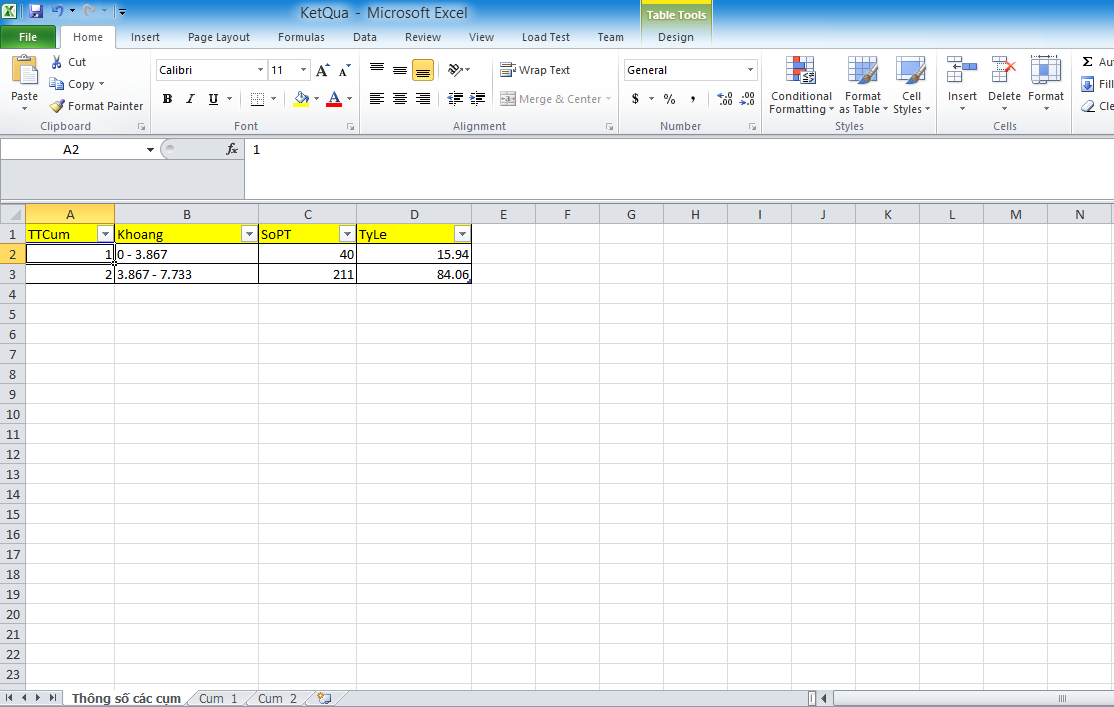1114x707 pixels.
Task: Switch to the Cum 2 sheet
Action: (277, 698)
